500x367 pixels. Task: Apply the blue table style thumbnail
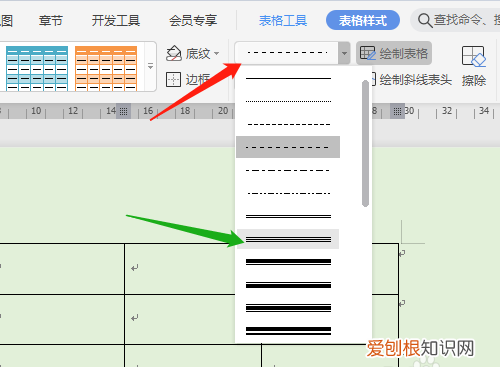37,68
